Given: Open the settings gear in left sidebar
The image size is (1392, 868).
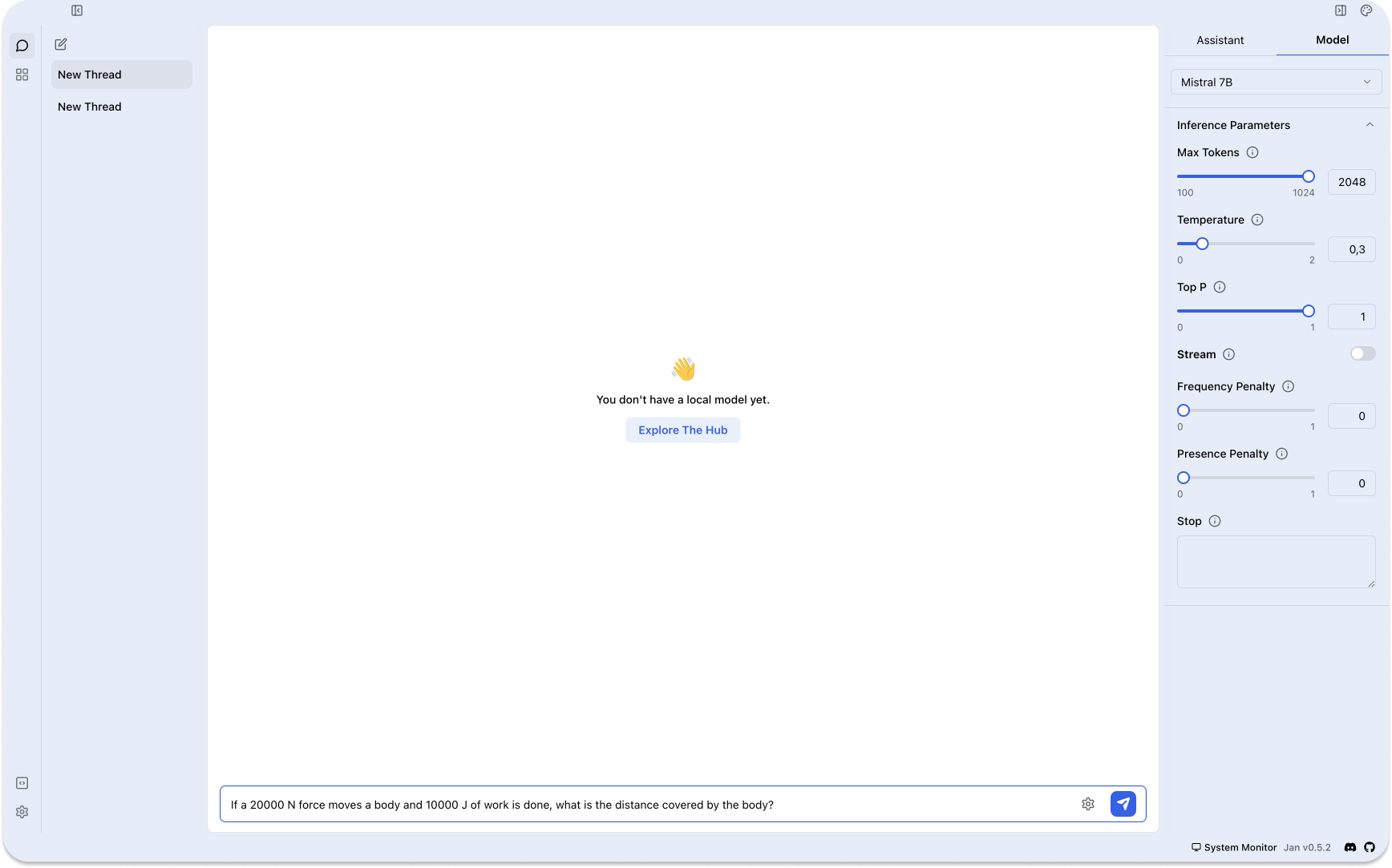Looking at the screenshot, I should 22,812.
